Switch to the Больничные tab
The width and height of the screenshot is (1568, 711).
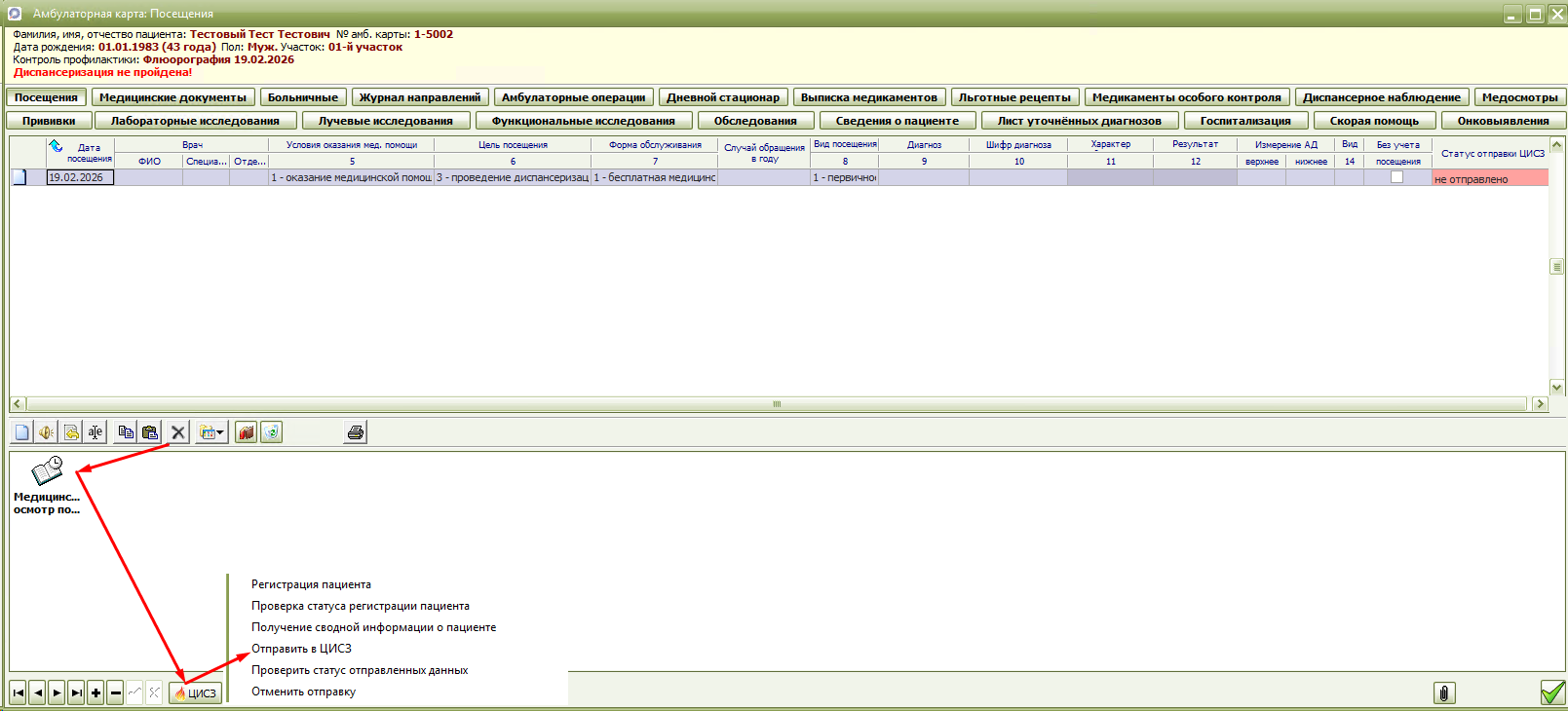(303, 97)
